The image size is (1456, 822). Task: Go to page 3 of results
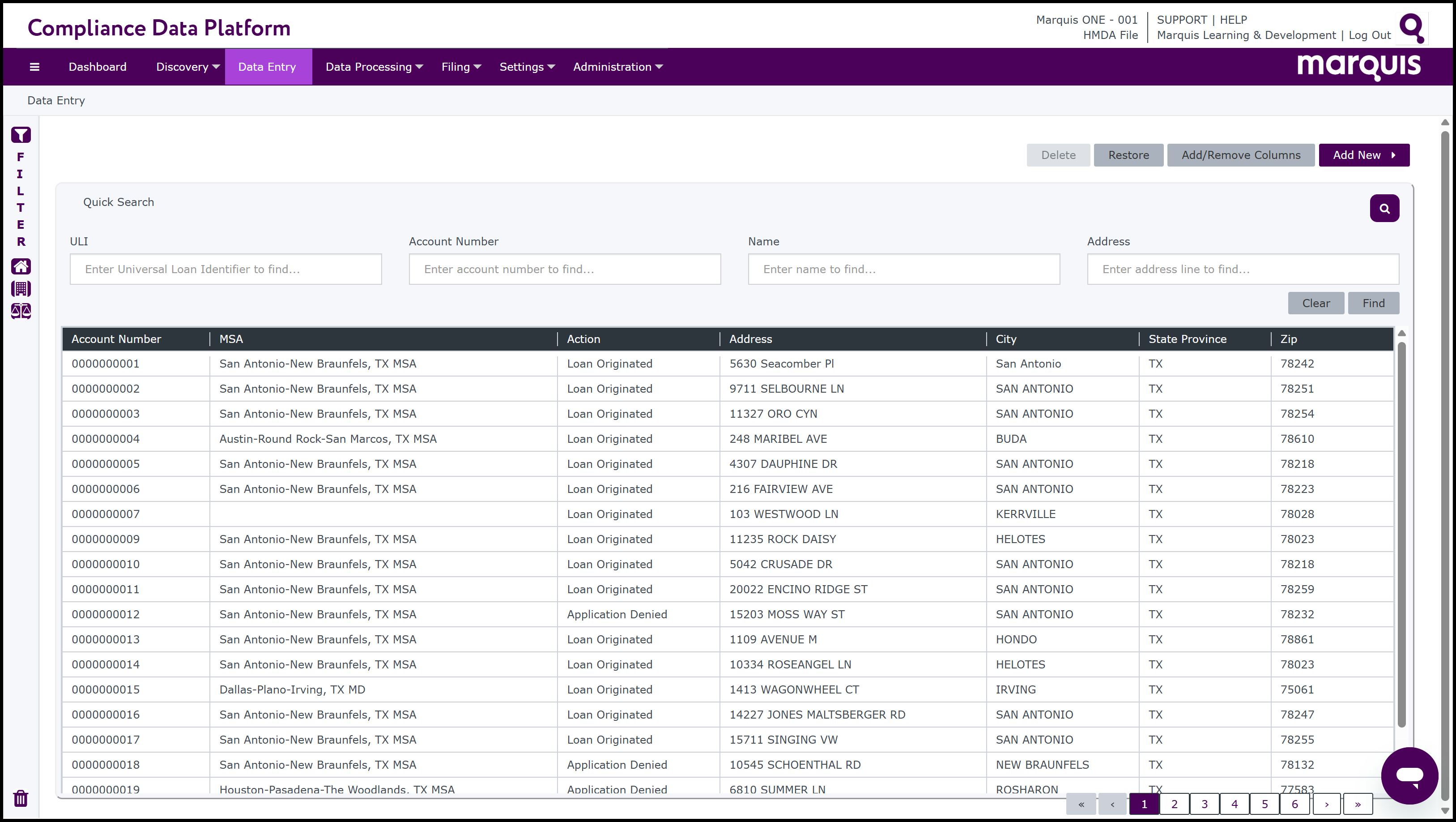point(1205,804)
